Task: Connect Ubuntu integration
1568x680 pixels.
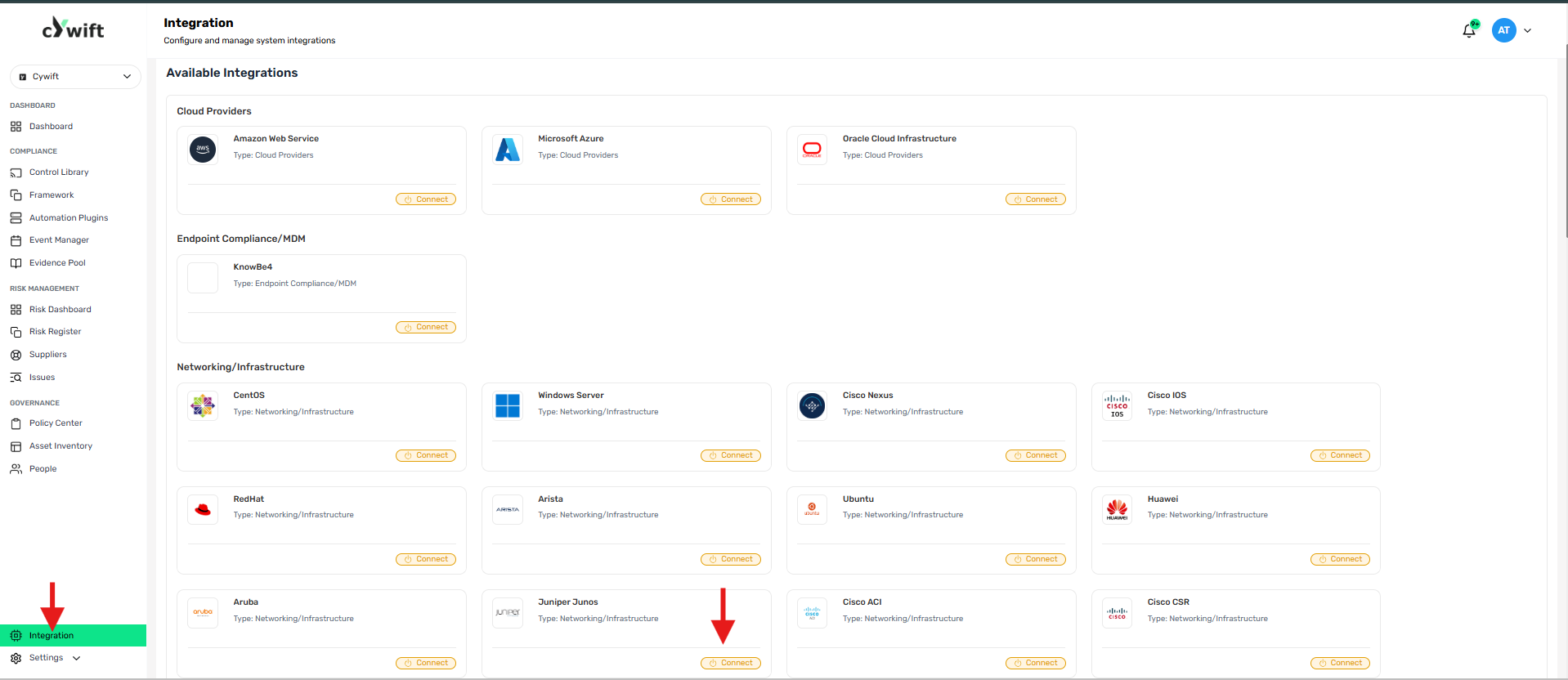Action: point(1036,560)
